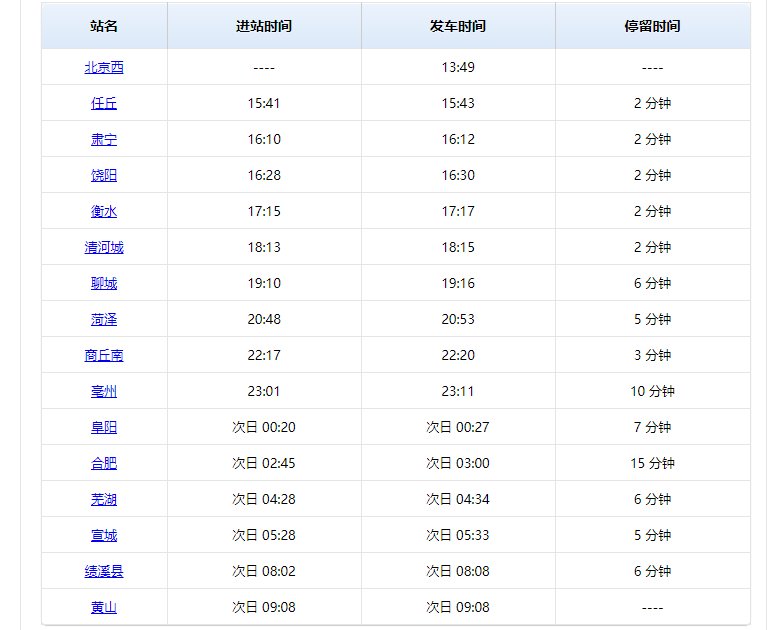The image size is (781, 630).
Task: Click the 站名 column header
Action: coord(104,26)
